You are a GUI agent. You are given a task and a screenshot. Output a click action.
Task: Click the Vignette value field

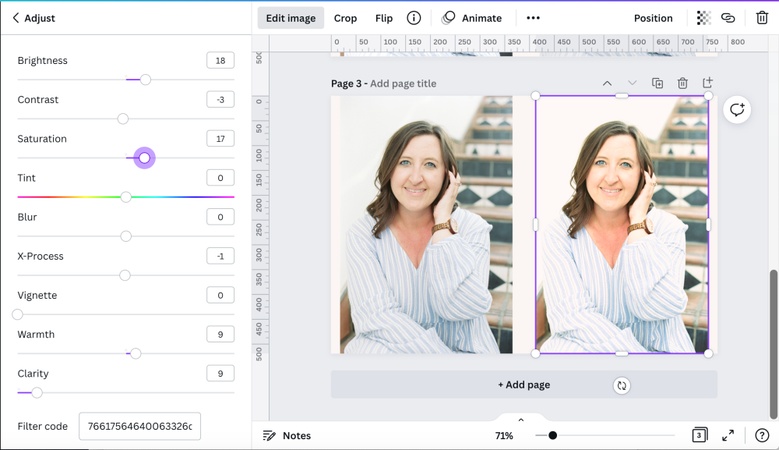pyautogui.click(x=220, y=296)
